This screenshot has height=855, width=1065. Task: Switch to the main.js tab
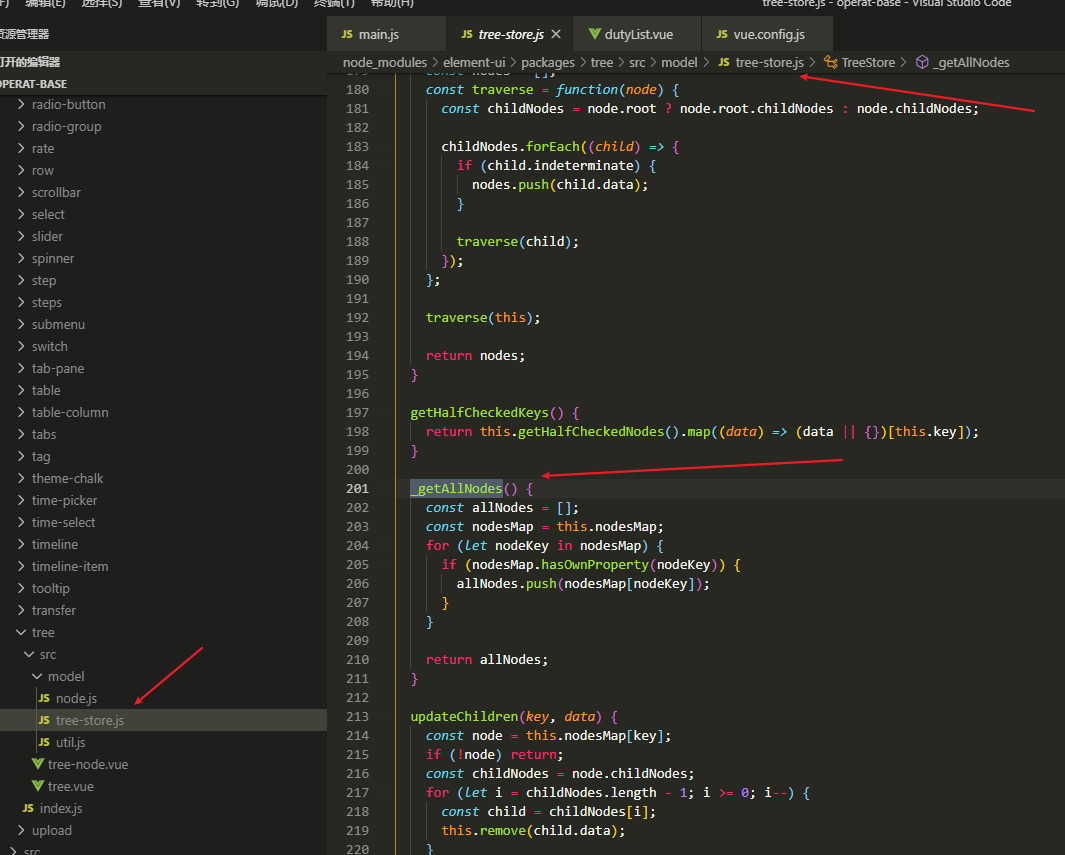pyautogui.click(x=378, y=34)
